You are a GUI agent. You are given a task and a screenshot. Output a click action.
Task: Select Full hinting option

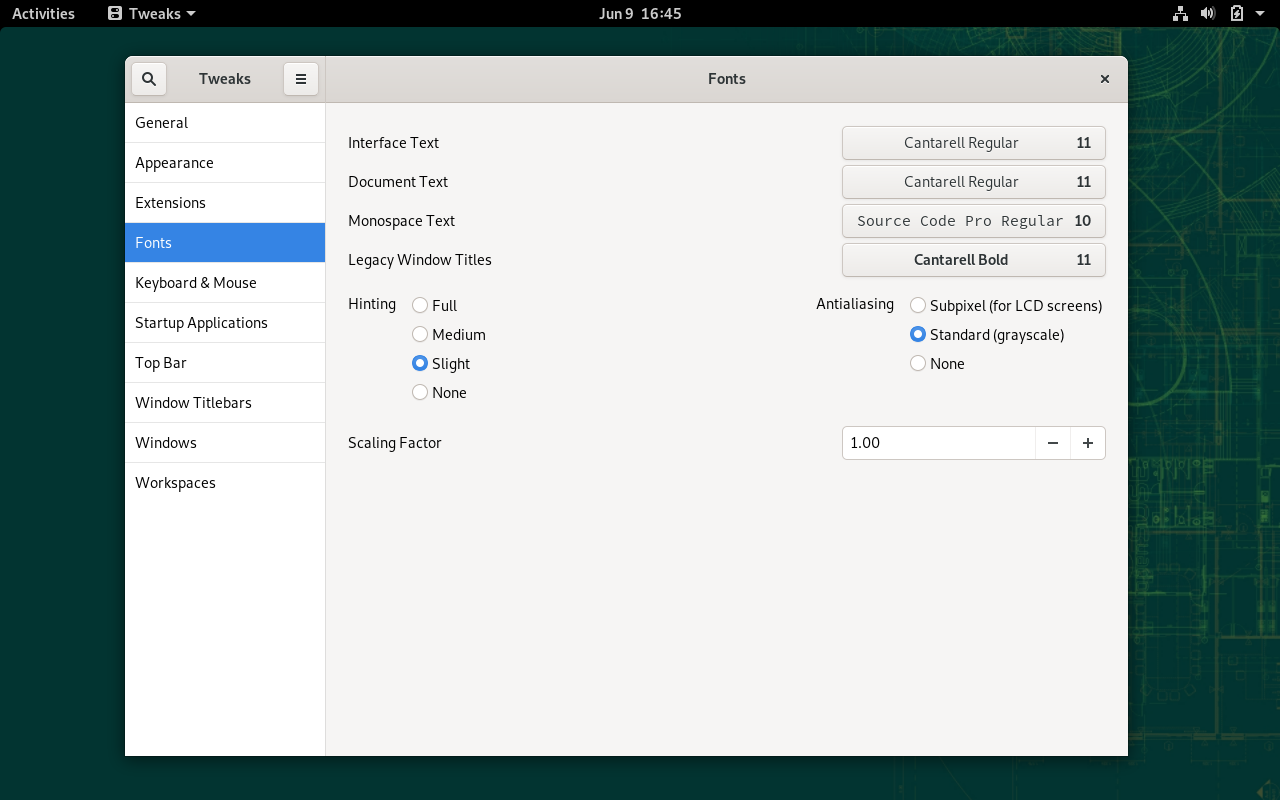click(420, 306)
